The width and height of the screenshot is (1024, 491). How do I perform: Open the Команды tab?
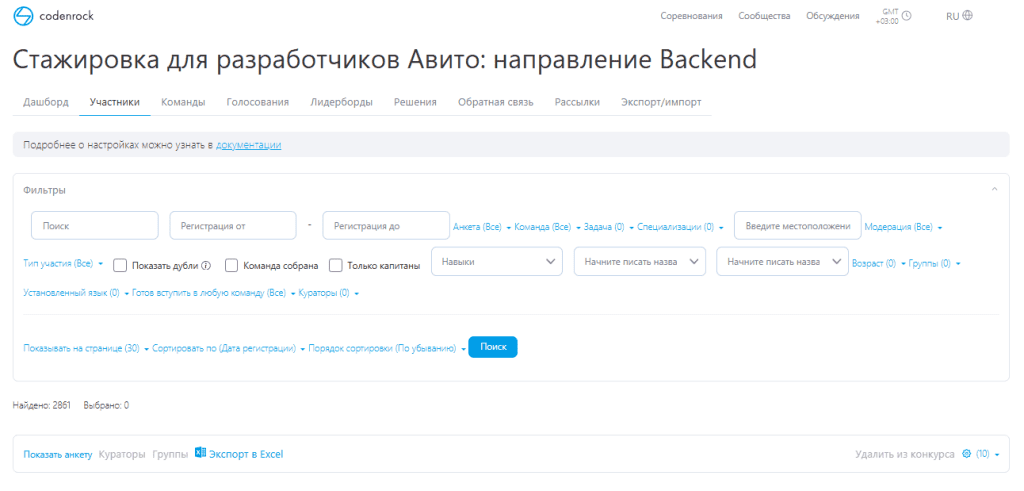(184, 102)
